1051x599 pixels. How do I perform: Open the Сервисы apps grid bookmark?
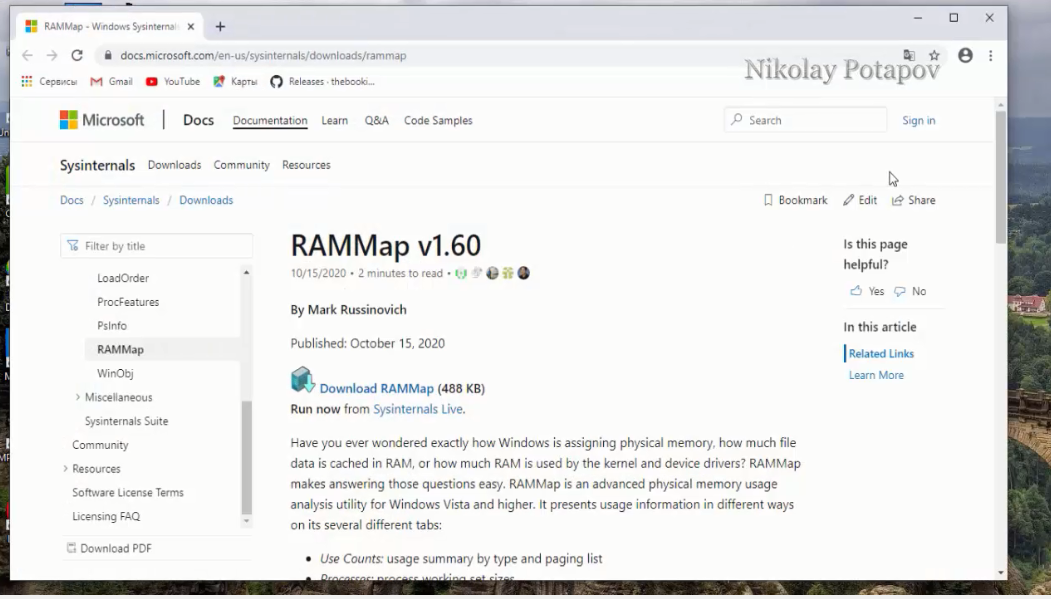[49, 82]
